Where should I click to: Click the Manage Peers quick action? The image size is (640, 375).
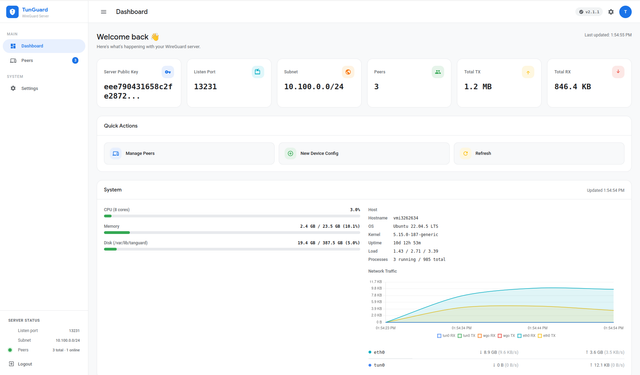(x=189, y=153)
